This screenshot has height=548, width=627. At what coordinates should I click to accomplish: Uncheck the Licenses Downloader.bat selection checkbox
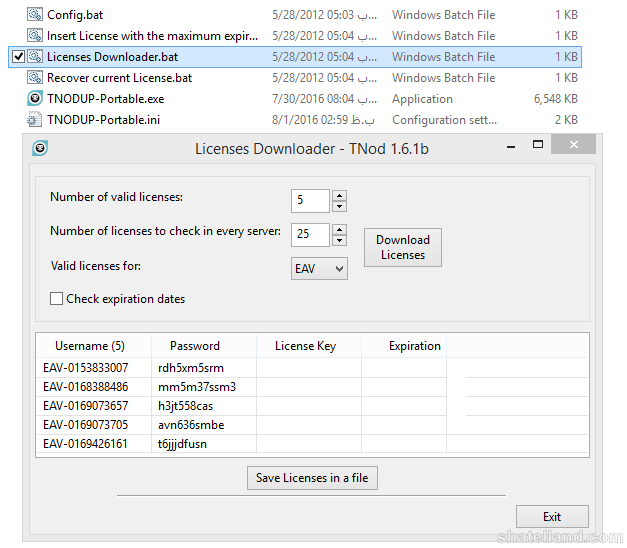(18, 57)
